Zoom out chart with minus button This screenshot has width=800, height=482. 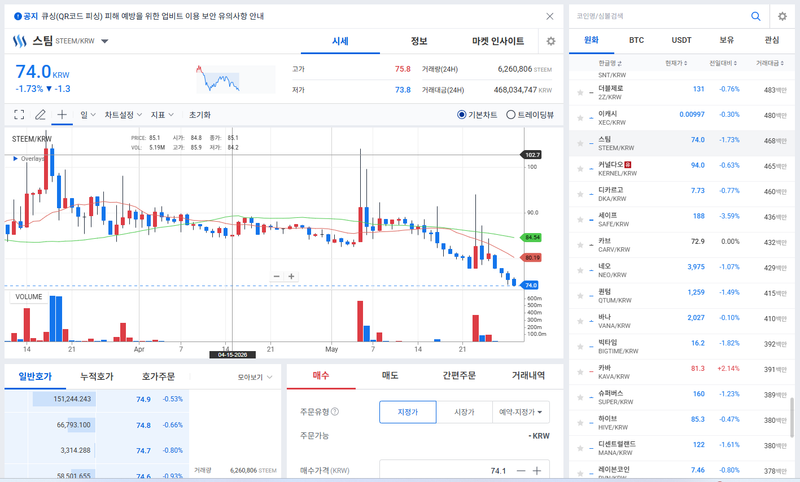tap(277, 276)
